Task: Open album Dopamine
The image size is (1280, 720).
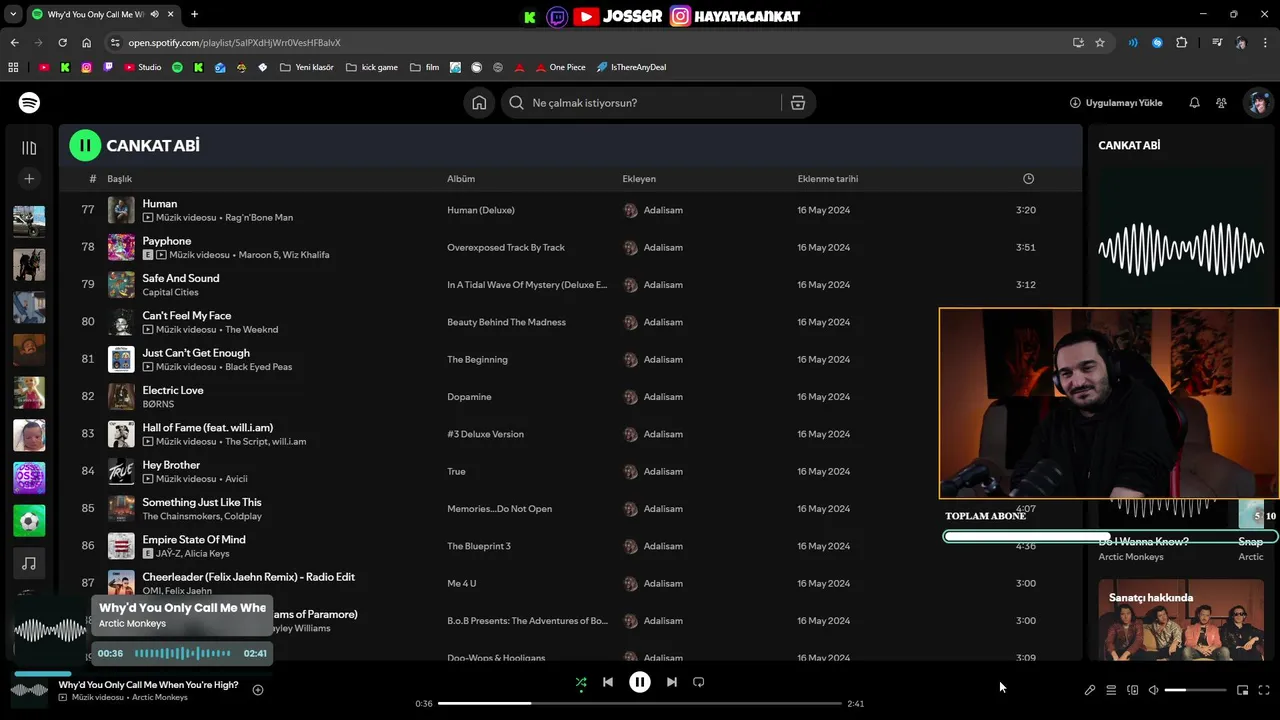Action: (x=469, y=397)
